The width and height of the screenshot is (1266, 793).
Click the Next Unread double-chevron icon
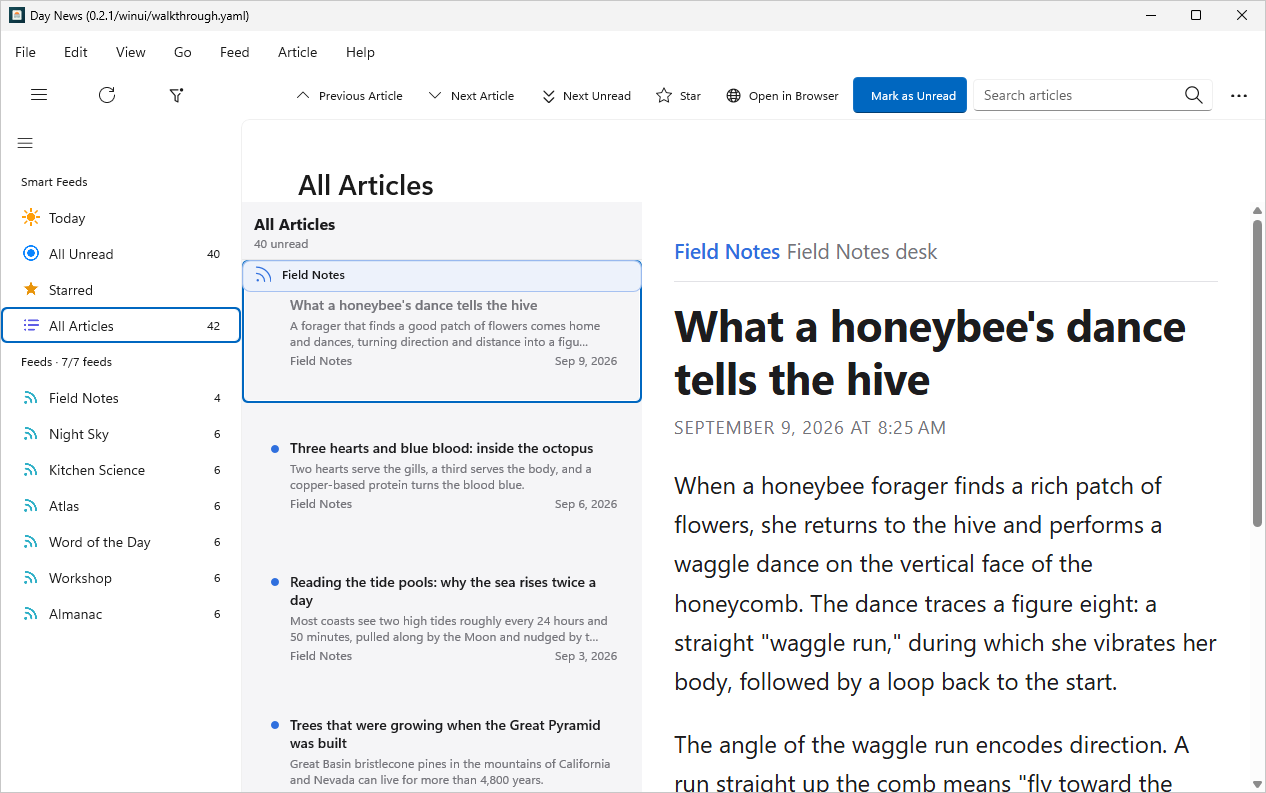[548, 96]
